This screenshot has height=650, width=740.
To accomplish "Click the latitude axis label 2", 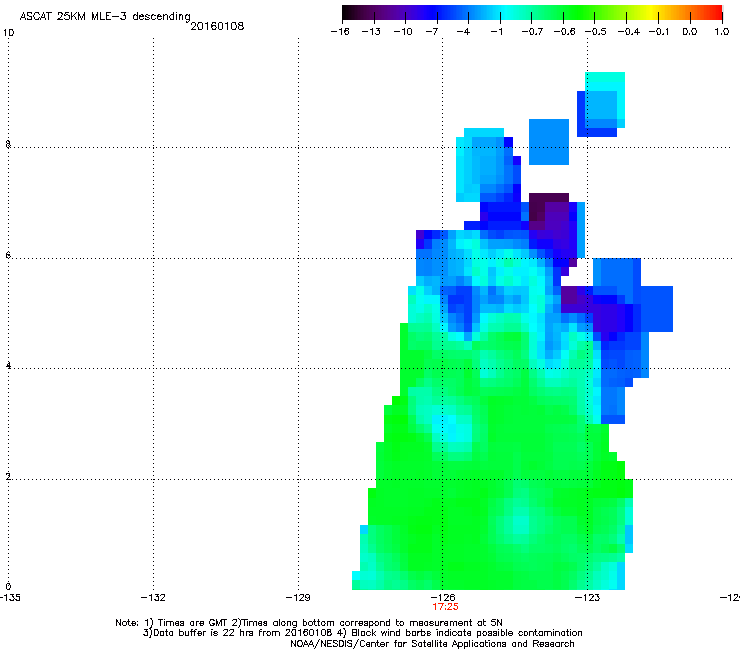I will 8,477.
